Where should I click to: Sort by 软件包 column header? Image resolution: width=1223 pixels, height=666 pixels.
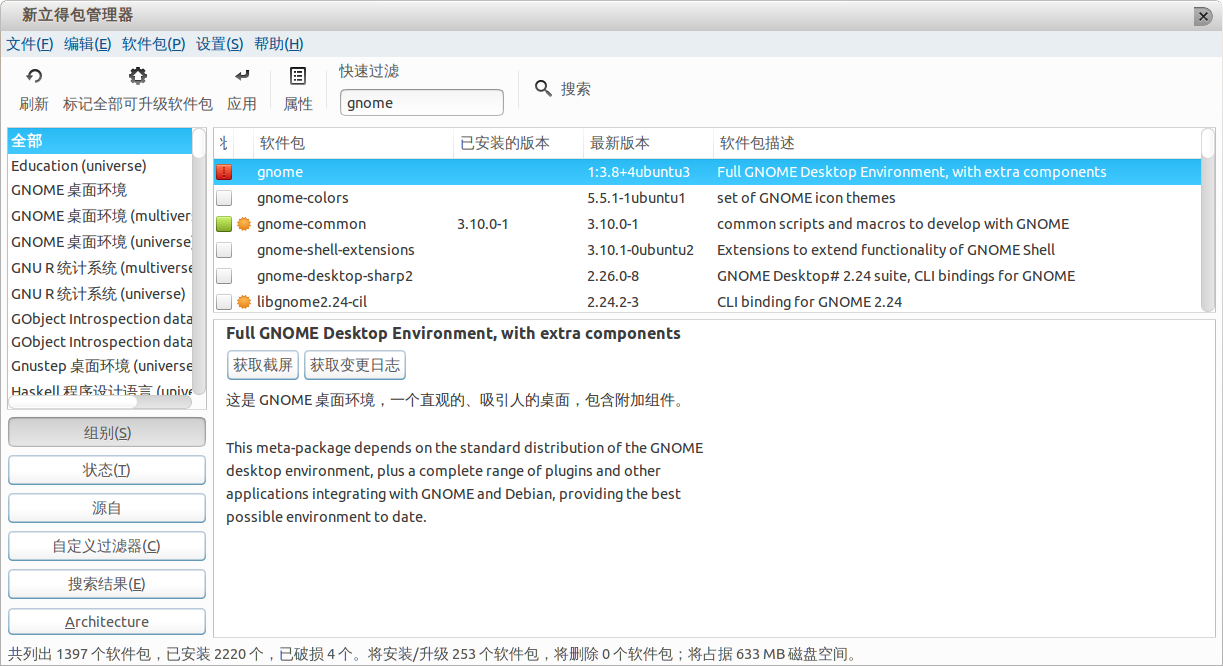[354, 144]
